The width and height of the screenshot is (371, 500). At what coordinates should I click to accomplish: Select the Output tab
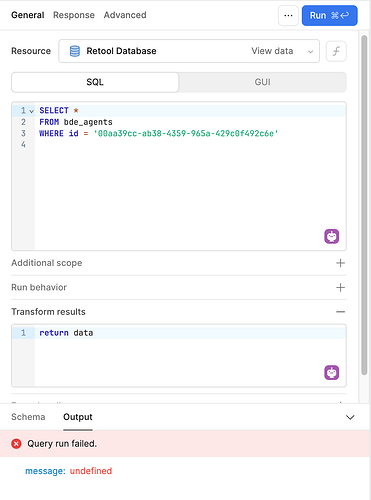[78, 417]
